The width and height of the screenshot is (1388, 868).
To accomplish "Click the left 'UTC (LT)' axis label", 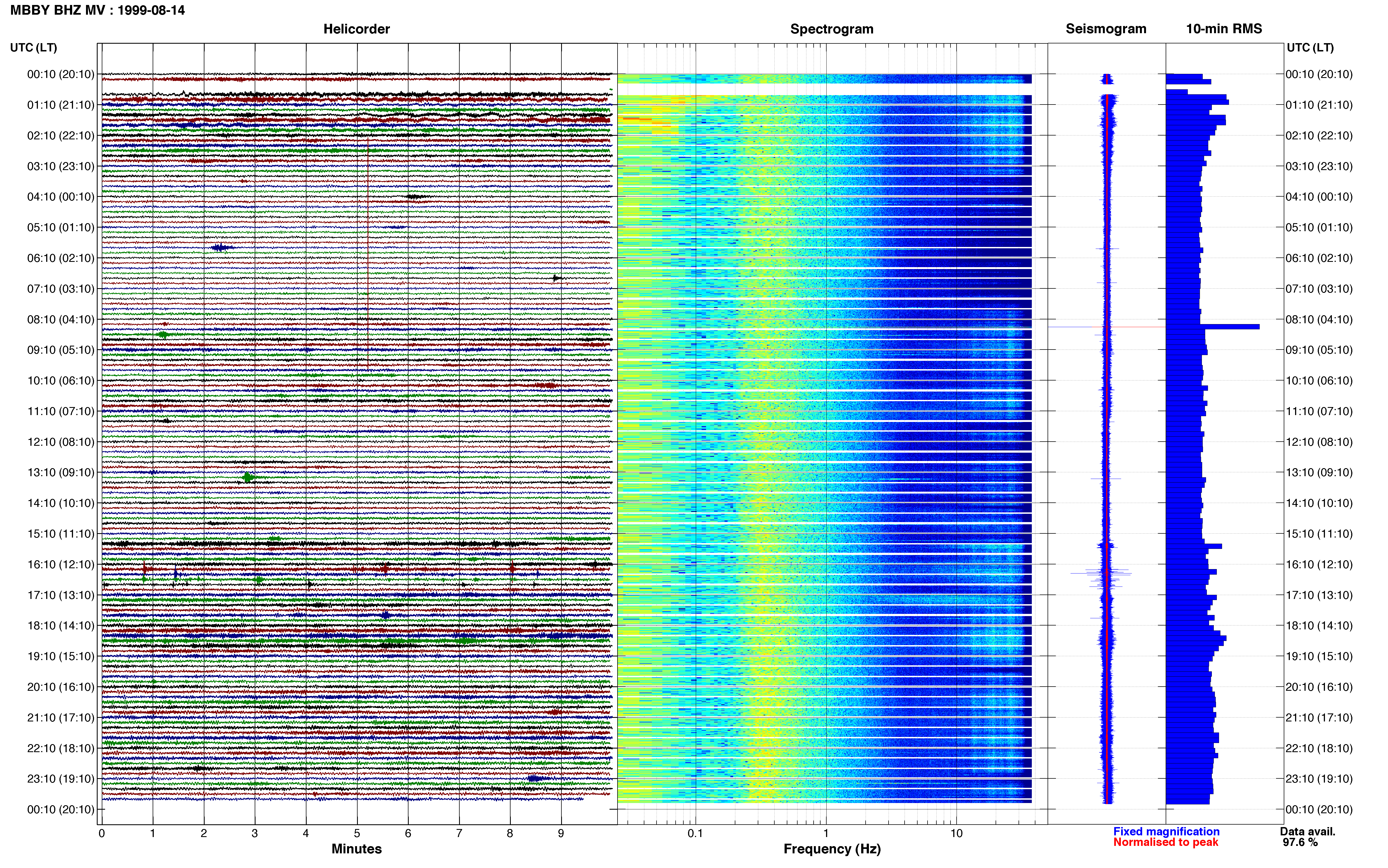I will (33, 48).
